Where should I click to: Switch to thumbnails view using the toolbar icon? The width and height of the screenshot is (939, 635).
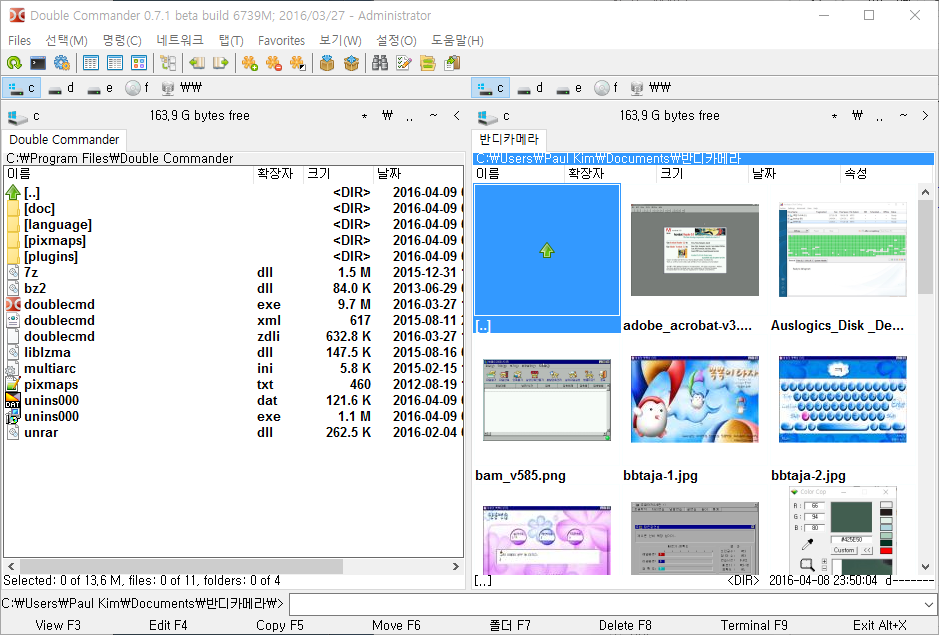(139, 63)
